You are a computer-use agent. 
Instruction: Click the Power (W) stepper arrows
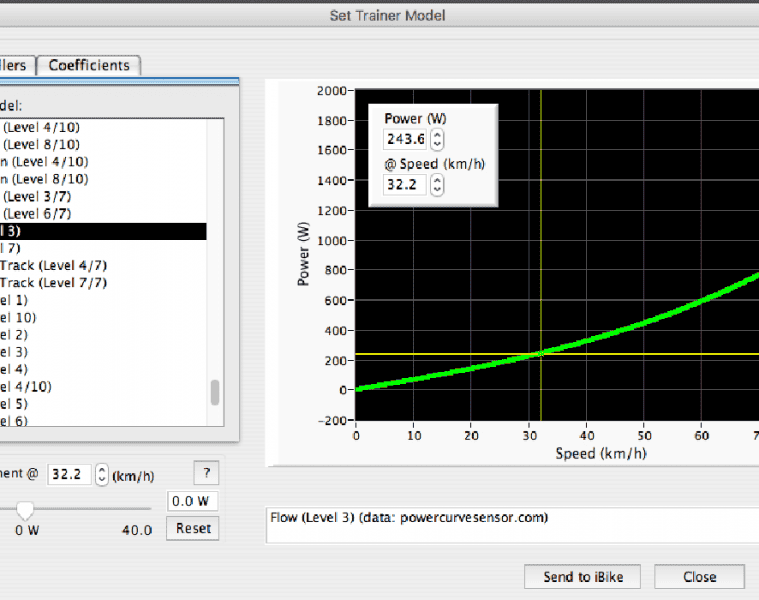437,140
